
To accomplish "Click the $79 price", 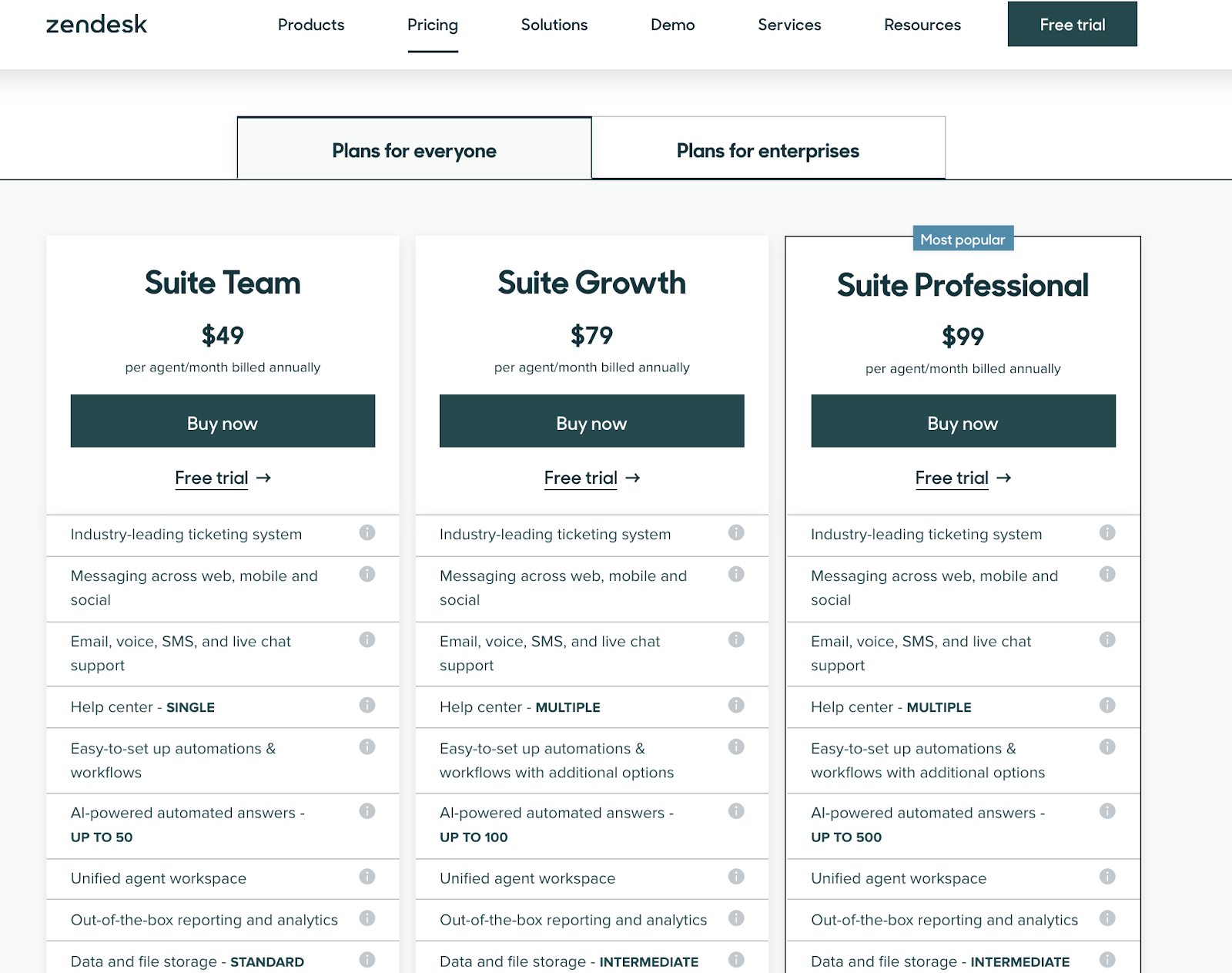I will [x=592, y=335].
